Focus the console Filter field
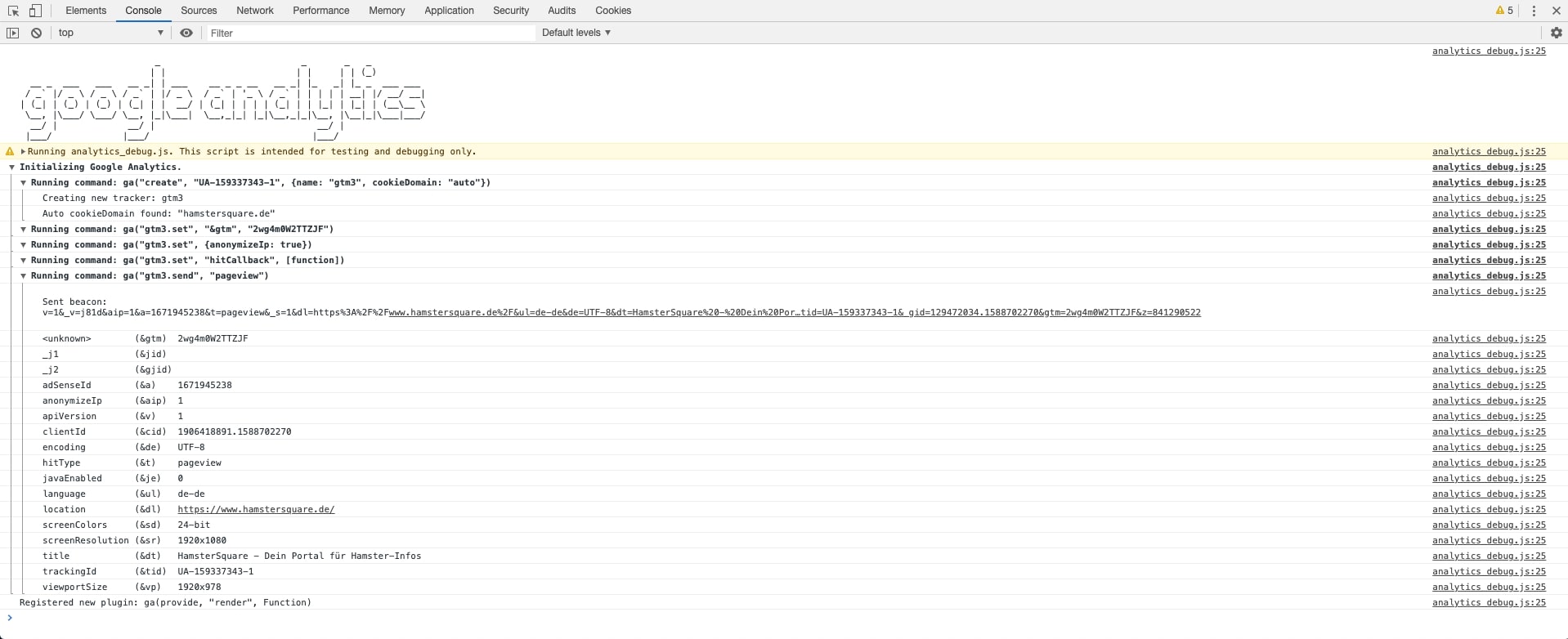 point(370,33)
